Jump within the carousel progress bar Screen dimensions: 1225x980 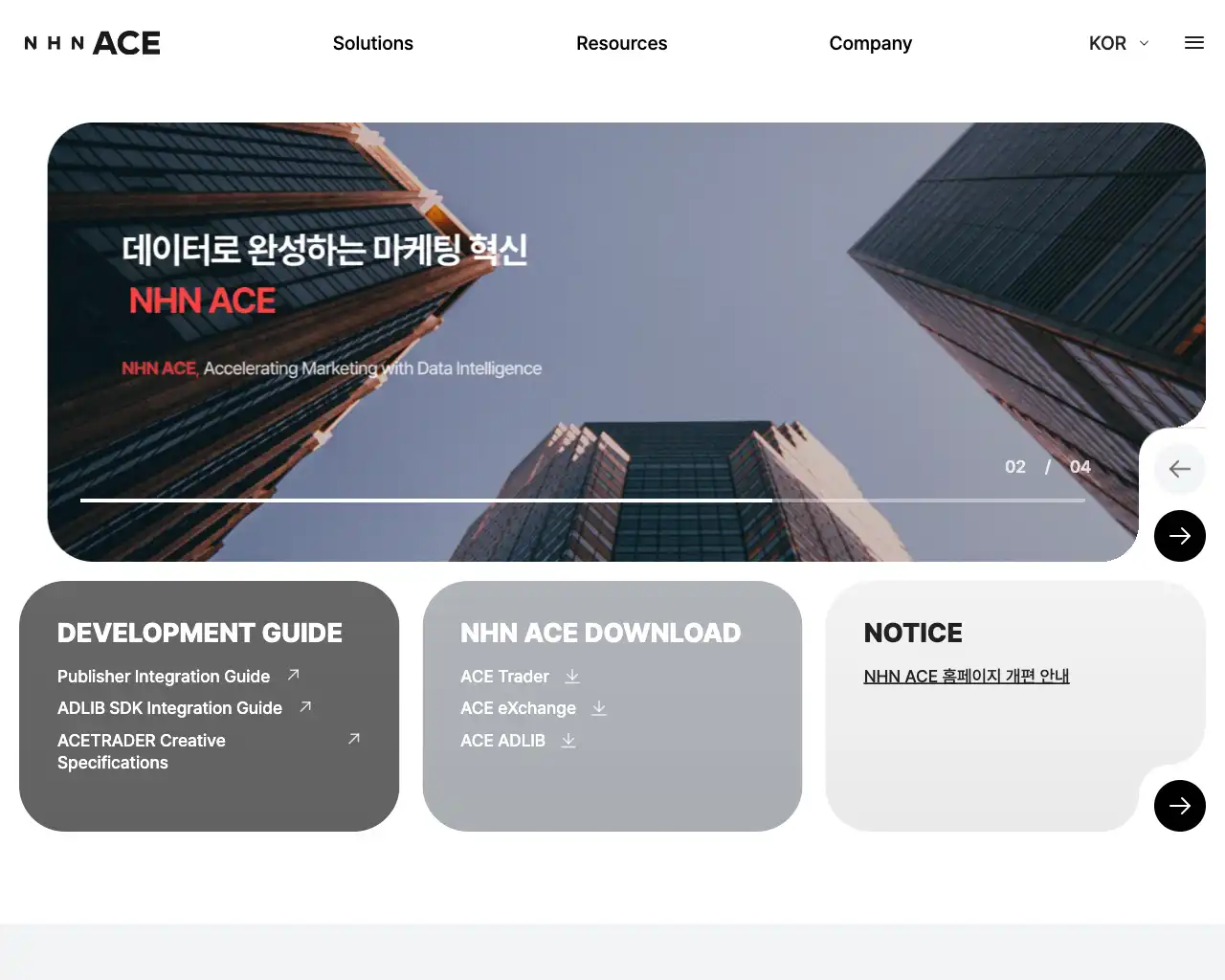[x=582, y=500]
